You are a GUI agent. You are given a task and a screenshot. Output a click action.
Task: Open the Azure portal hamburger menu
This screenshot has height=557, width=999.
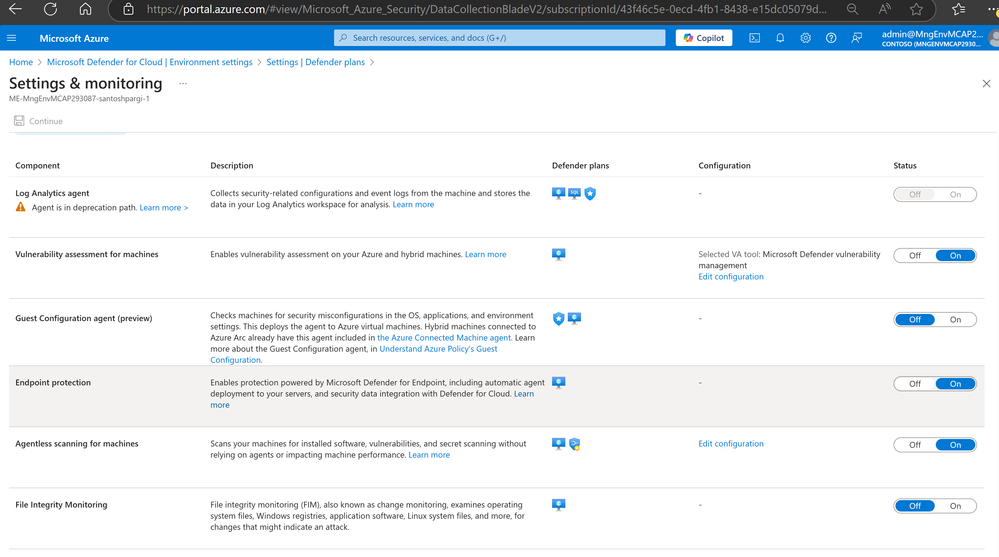click(11, 38)
